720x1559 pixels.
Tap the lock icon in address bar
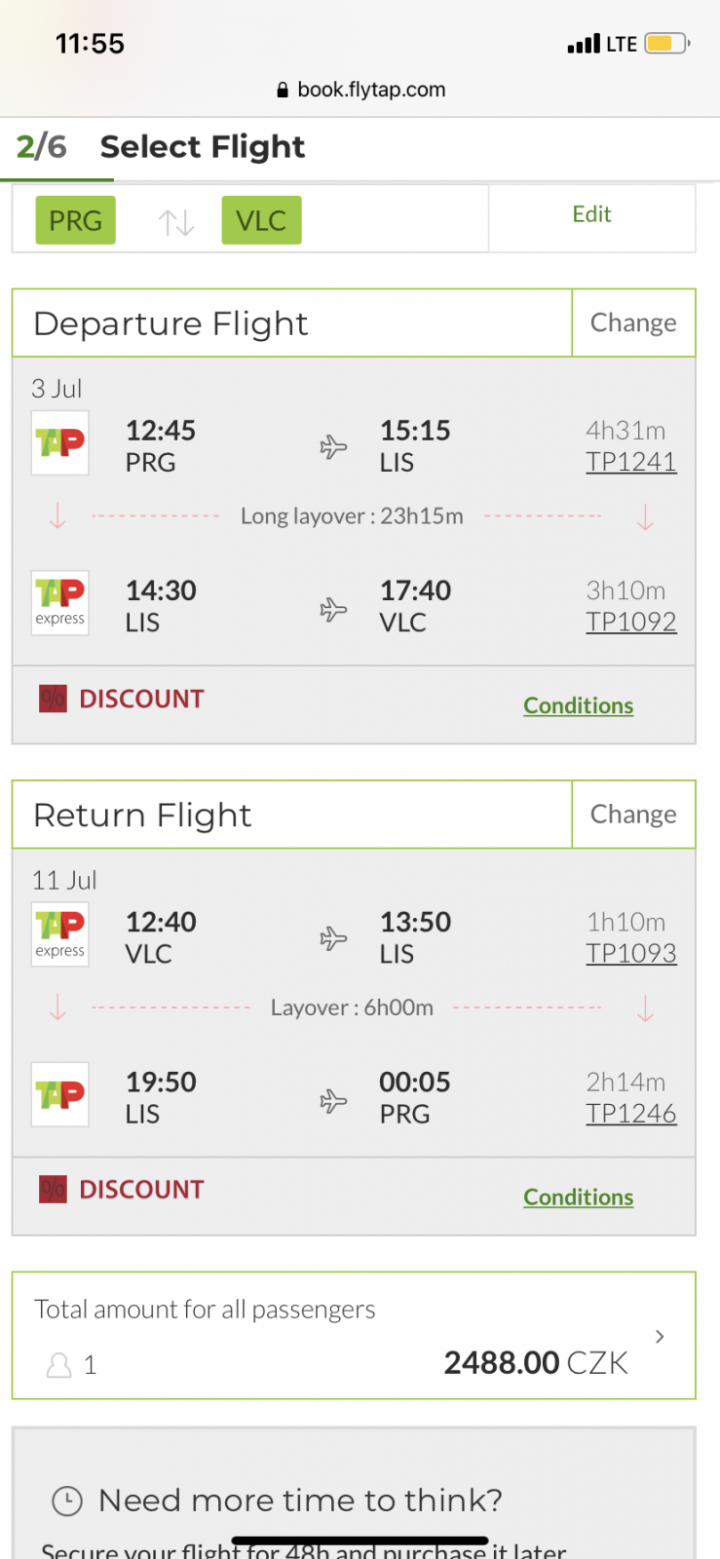[283, 90]
